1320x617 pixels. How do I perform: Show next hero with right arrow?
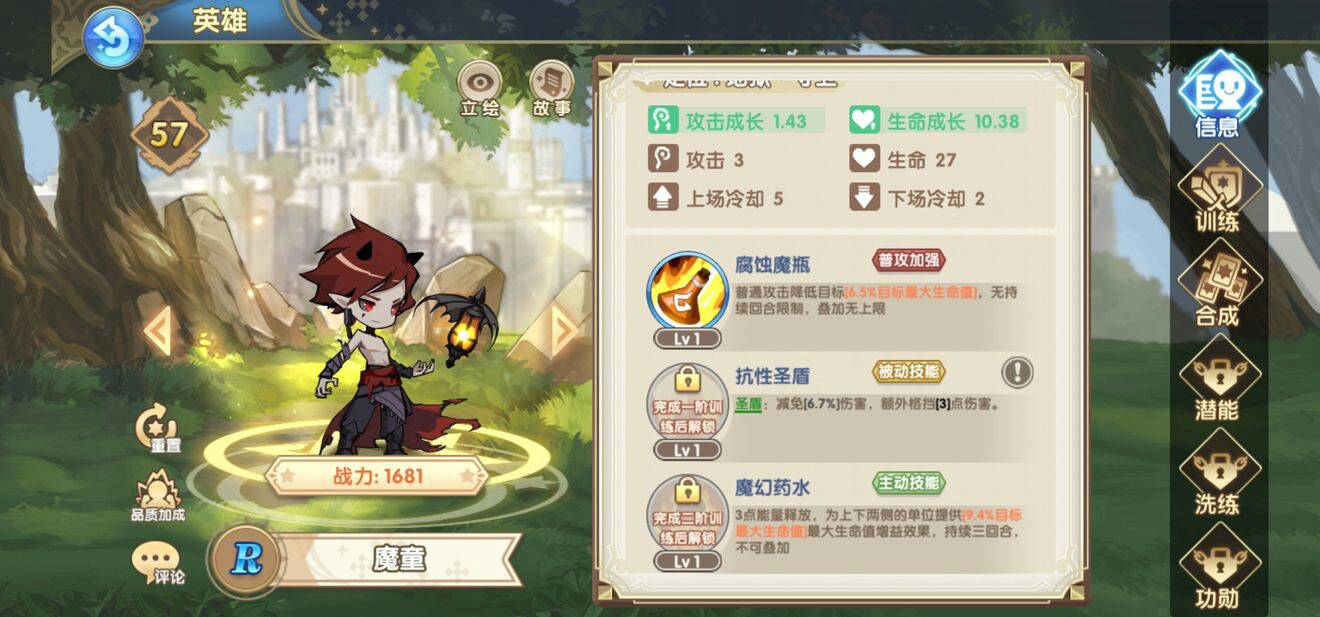point(565,331)
